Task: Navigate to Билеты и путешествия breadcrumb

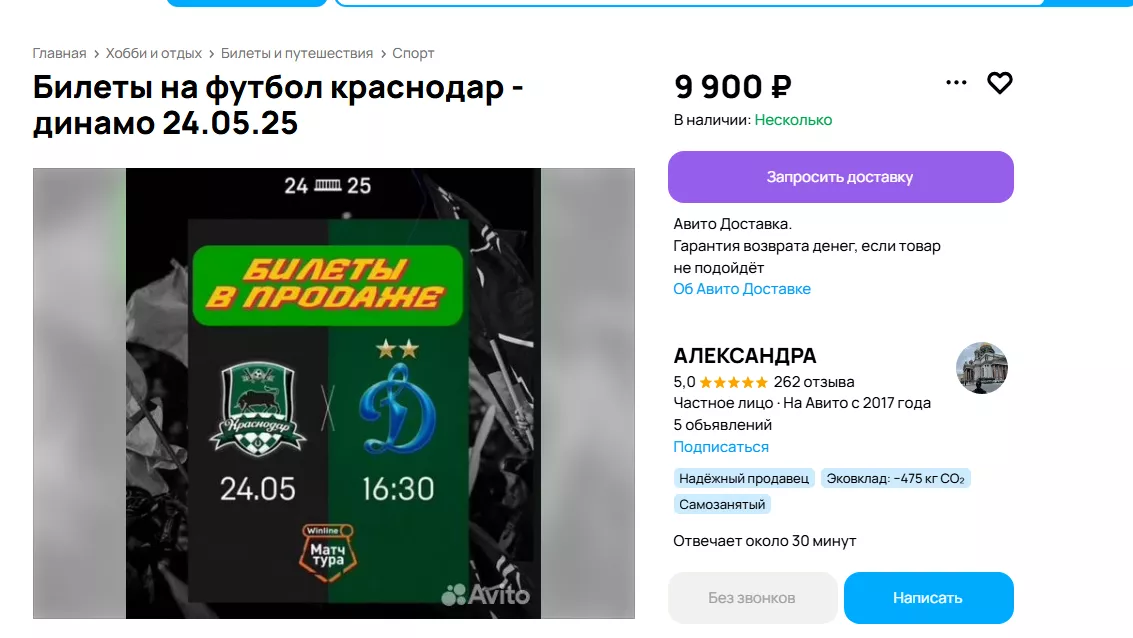Action: click(297, 53)
